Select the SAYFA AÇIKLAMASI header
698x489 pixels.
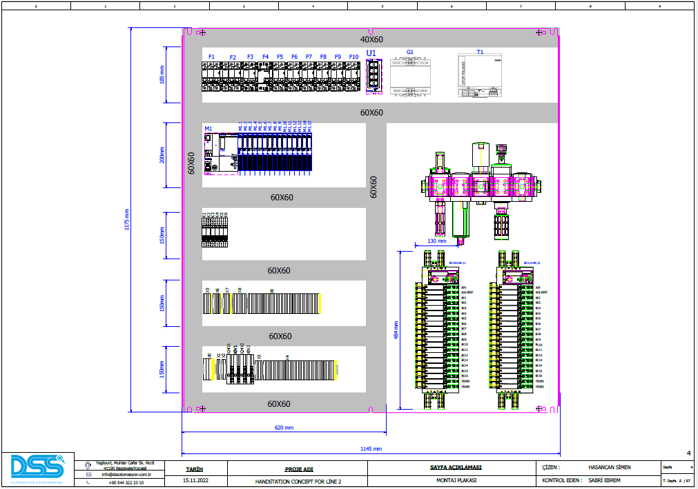[x=455, y=467]
